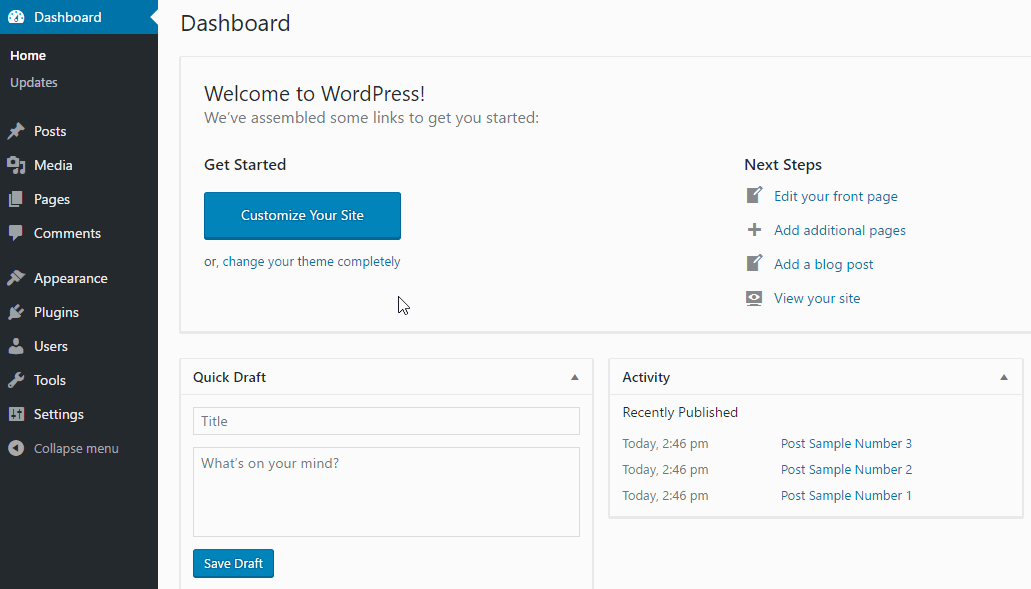The height and width of the screenshot is (589, 1031).
Task: Click the Pages icon in sidebar
Action: pos(16,199)
